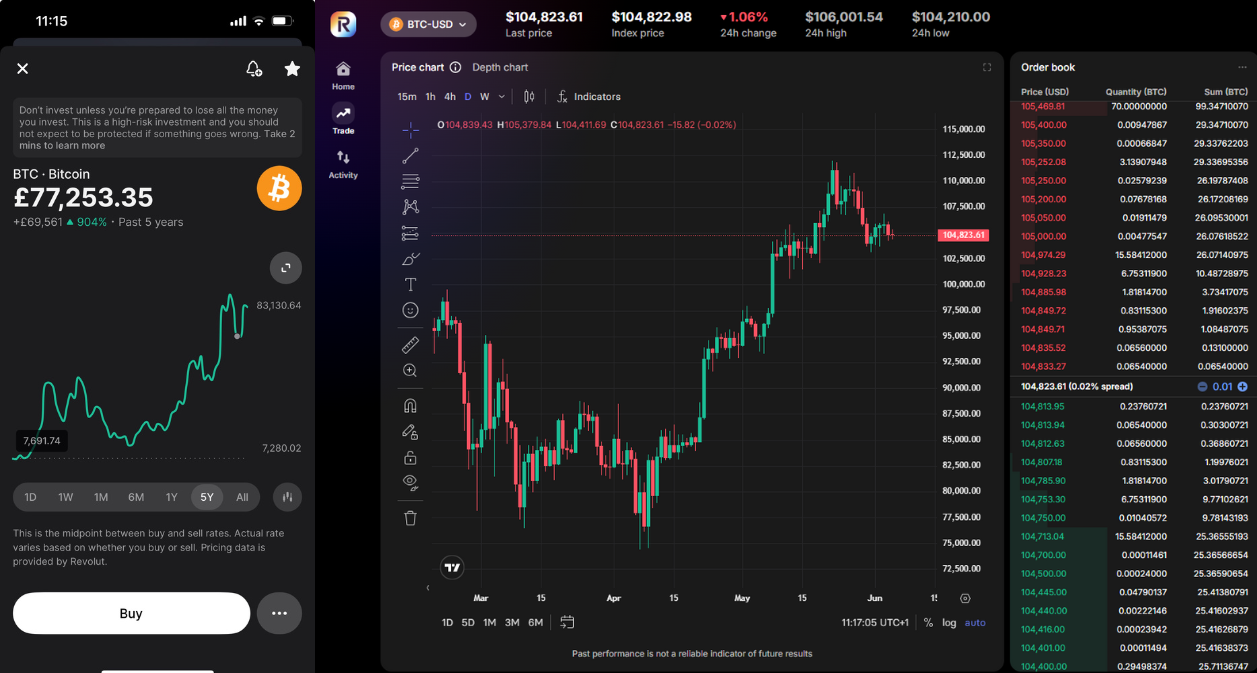Open the Trade sidebar item
This screenshot has height=673, width=1257.
click(x=343, y=119)
